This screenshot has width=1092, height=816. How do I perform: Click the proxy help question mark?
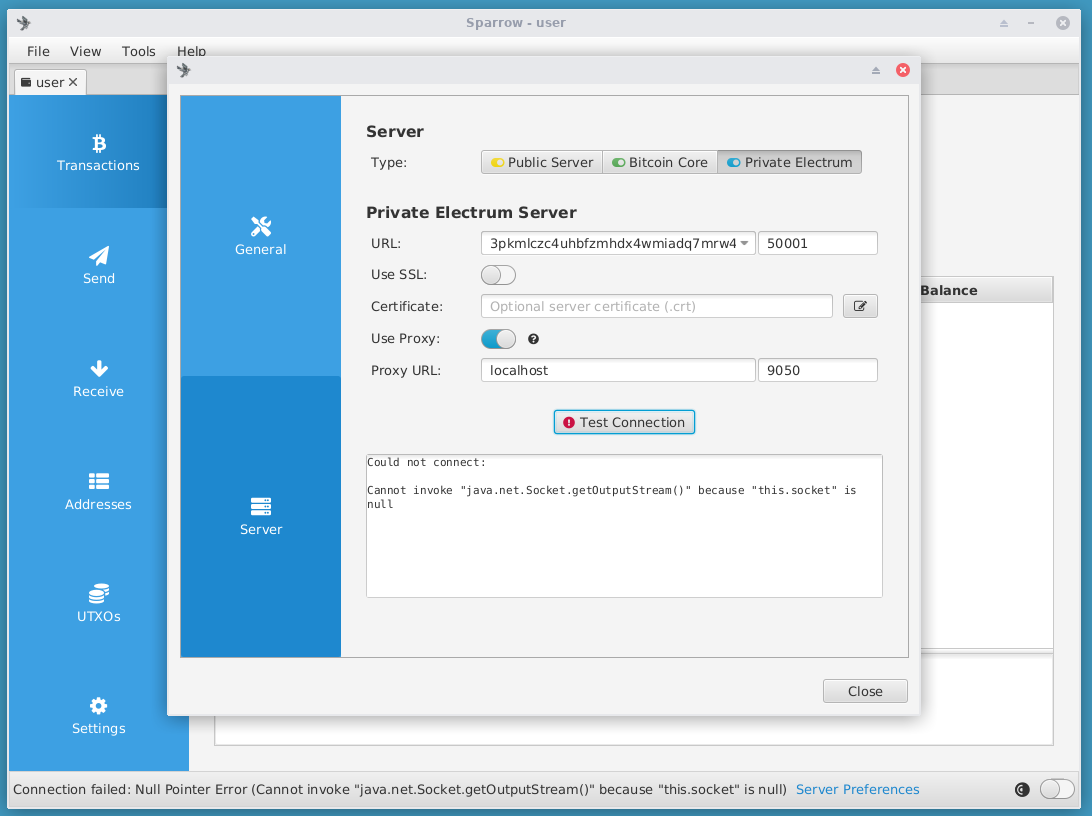(x=533, y=339)
